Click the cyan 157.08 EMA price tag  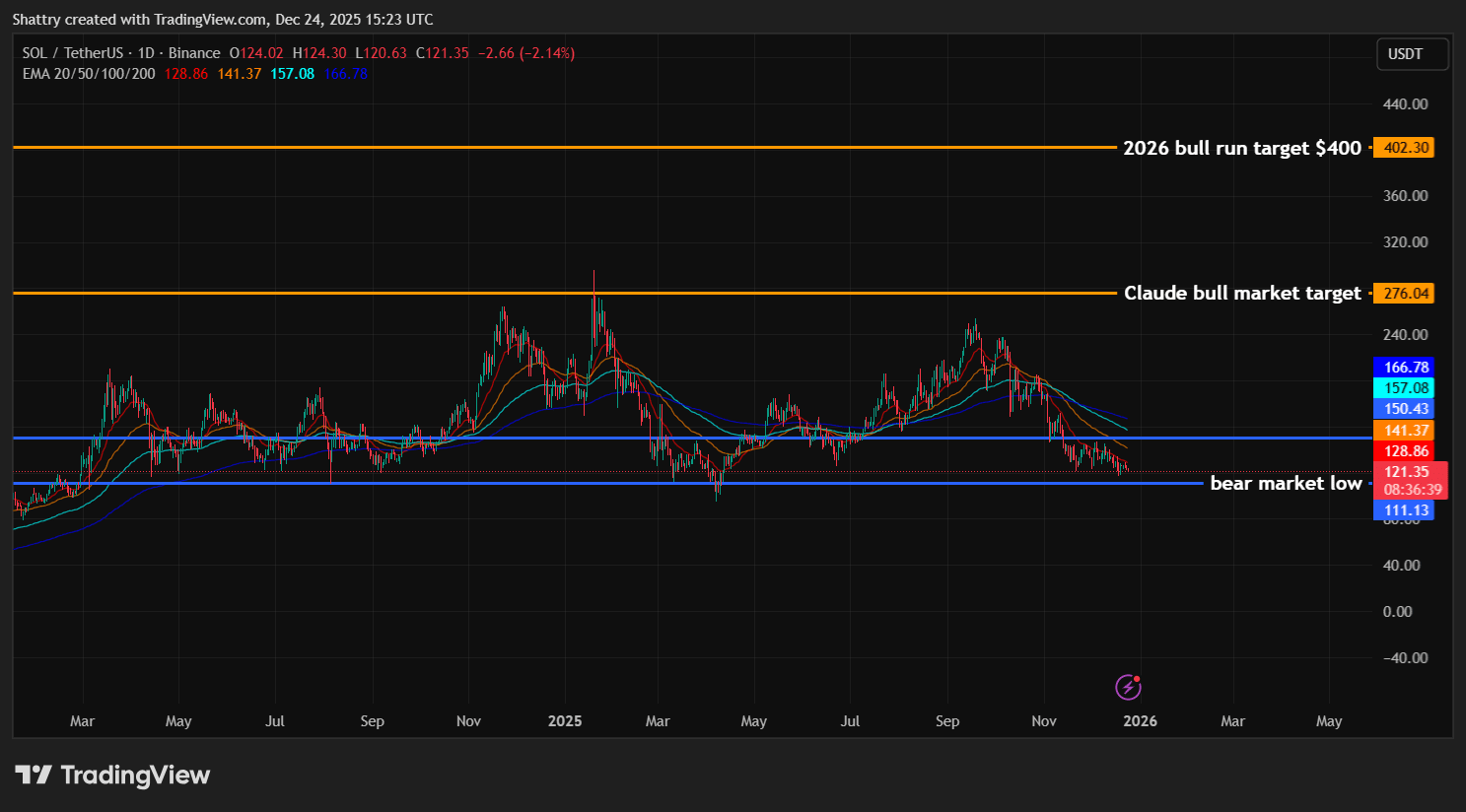[1405, 388]
